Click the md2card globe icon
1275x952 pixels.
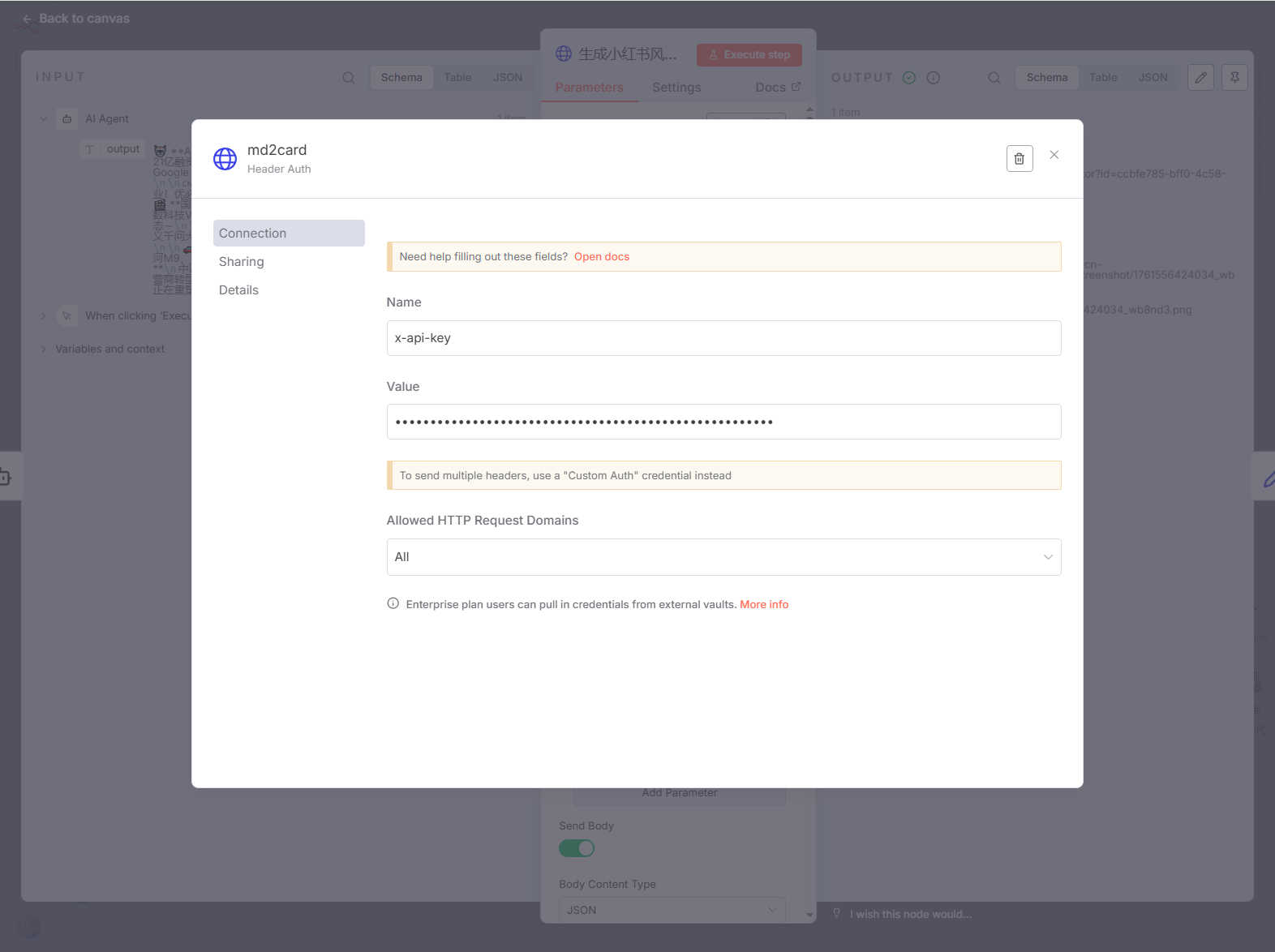[225, 159]
